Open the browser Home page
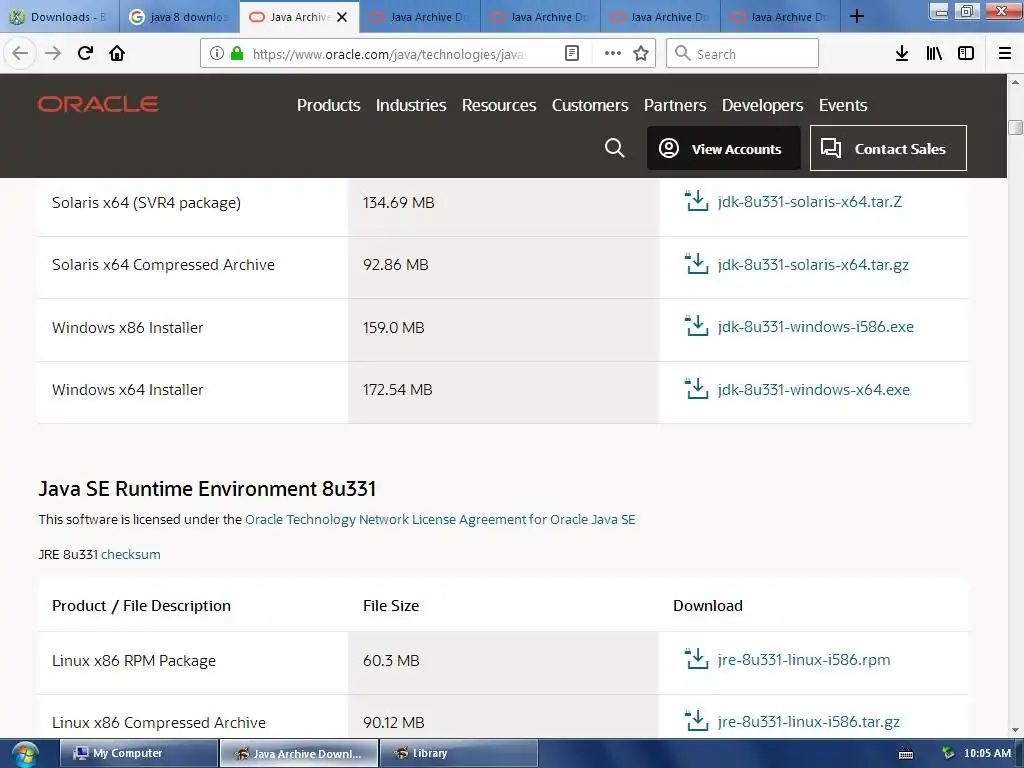 point(117,54)
